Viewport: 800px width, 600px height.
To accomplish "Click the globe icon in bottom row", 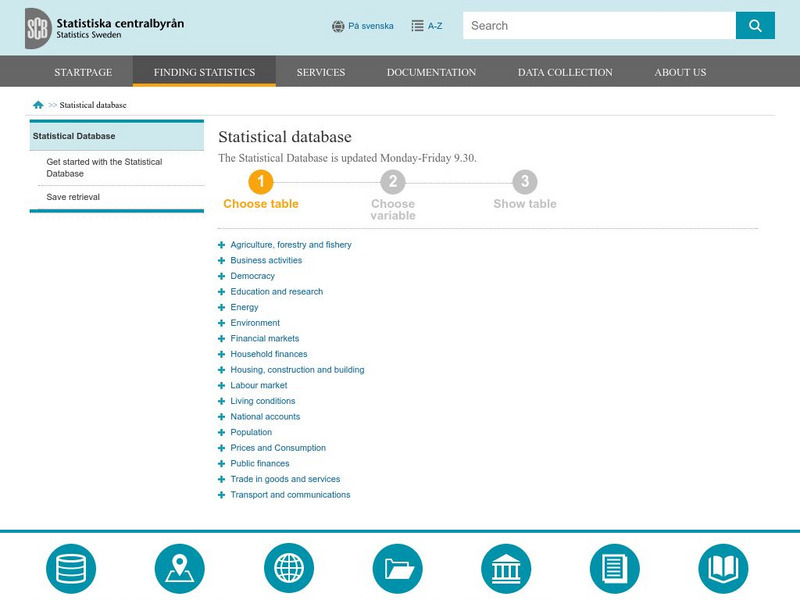I will click(289, 569).
